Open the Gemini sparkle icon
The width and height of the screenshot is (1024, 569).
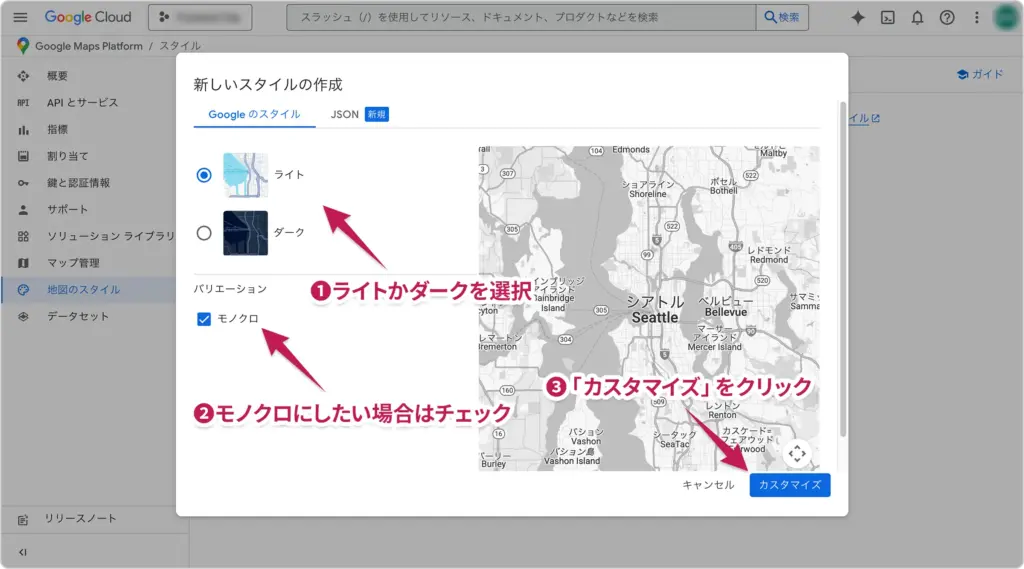pos(857,18)
